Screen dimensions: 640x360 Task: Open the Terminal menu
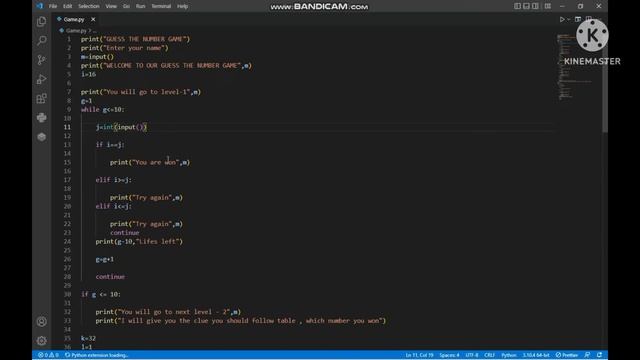(x=161, y=6)
